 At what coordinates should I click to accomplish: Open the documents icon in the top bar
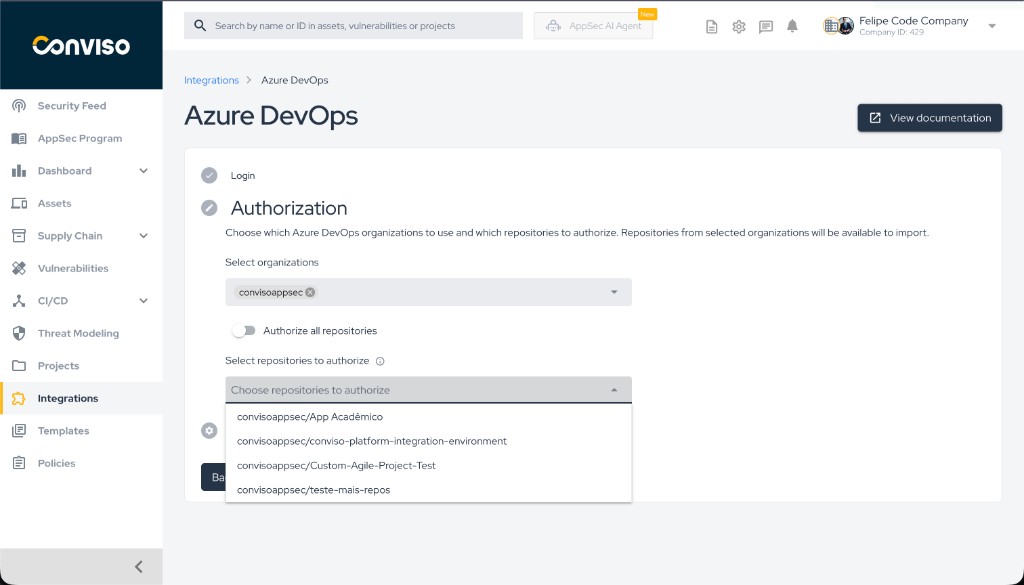point(711,26)
